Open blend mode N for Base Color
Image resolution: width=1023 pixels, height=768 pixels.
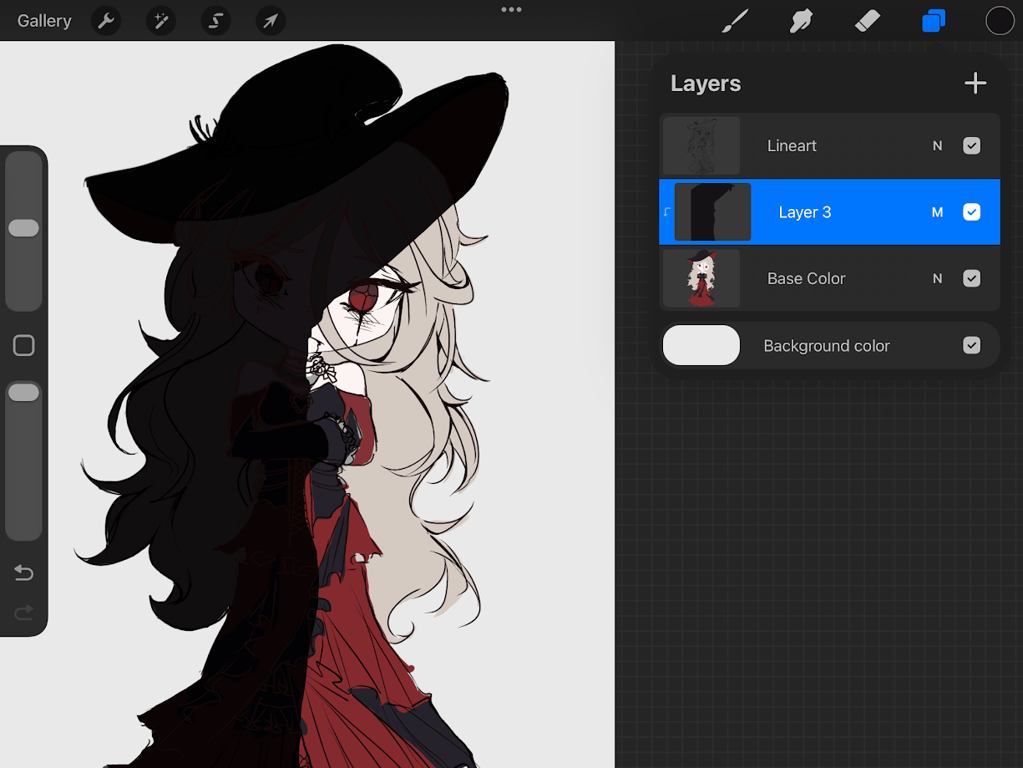[x=938, y=279]
